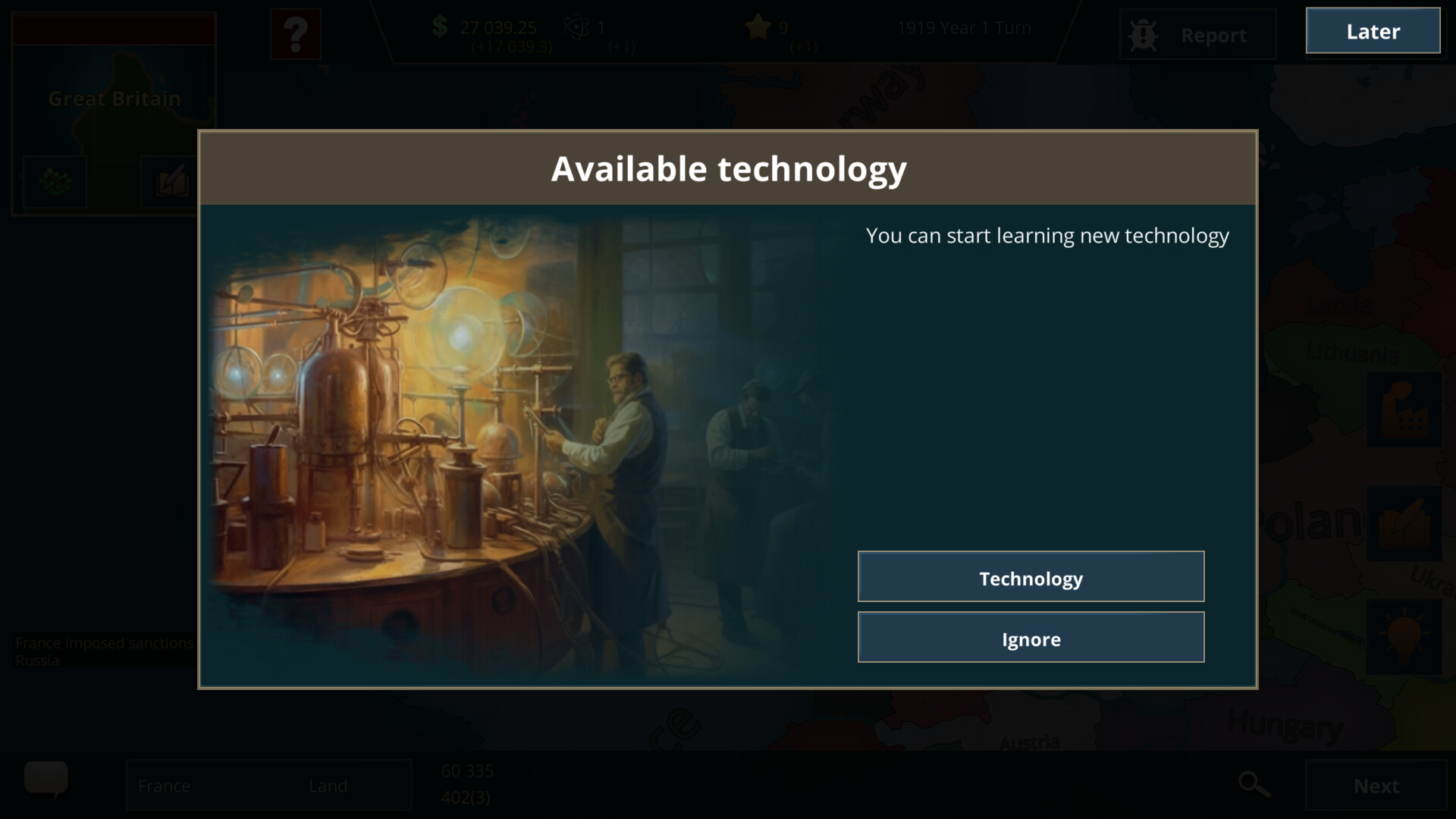The height and width of the screenshot is (819, 1456).
Task: Click the magnifying glass search icon
Action: pyautogui.click(x=1254, y=785)
